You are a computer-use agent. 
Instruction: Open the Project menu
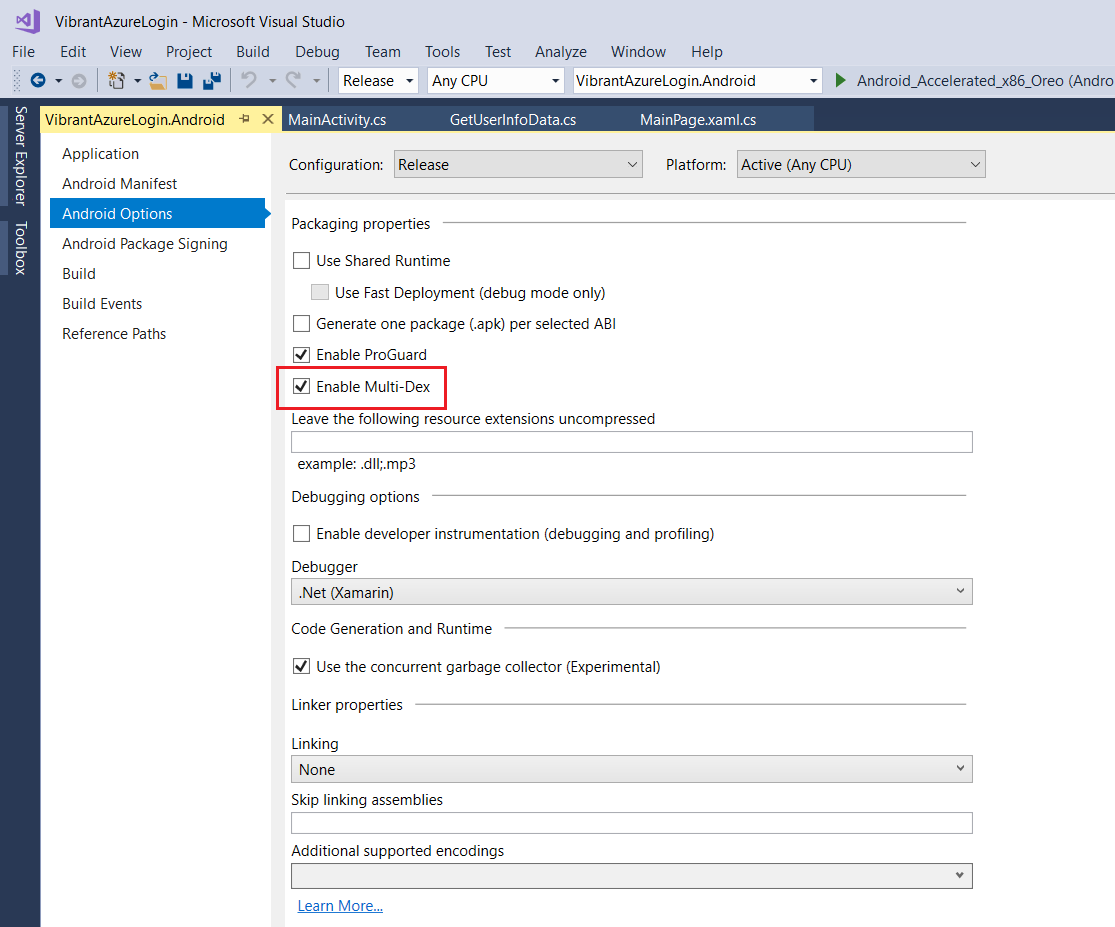pos(188,52)
